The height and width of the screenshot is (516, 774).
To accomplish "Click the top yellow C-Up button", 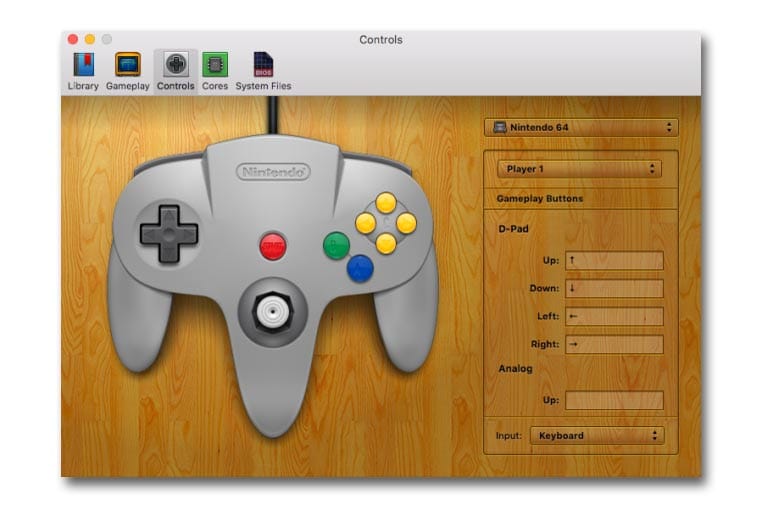I will [x=386, y=202].
